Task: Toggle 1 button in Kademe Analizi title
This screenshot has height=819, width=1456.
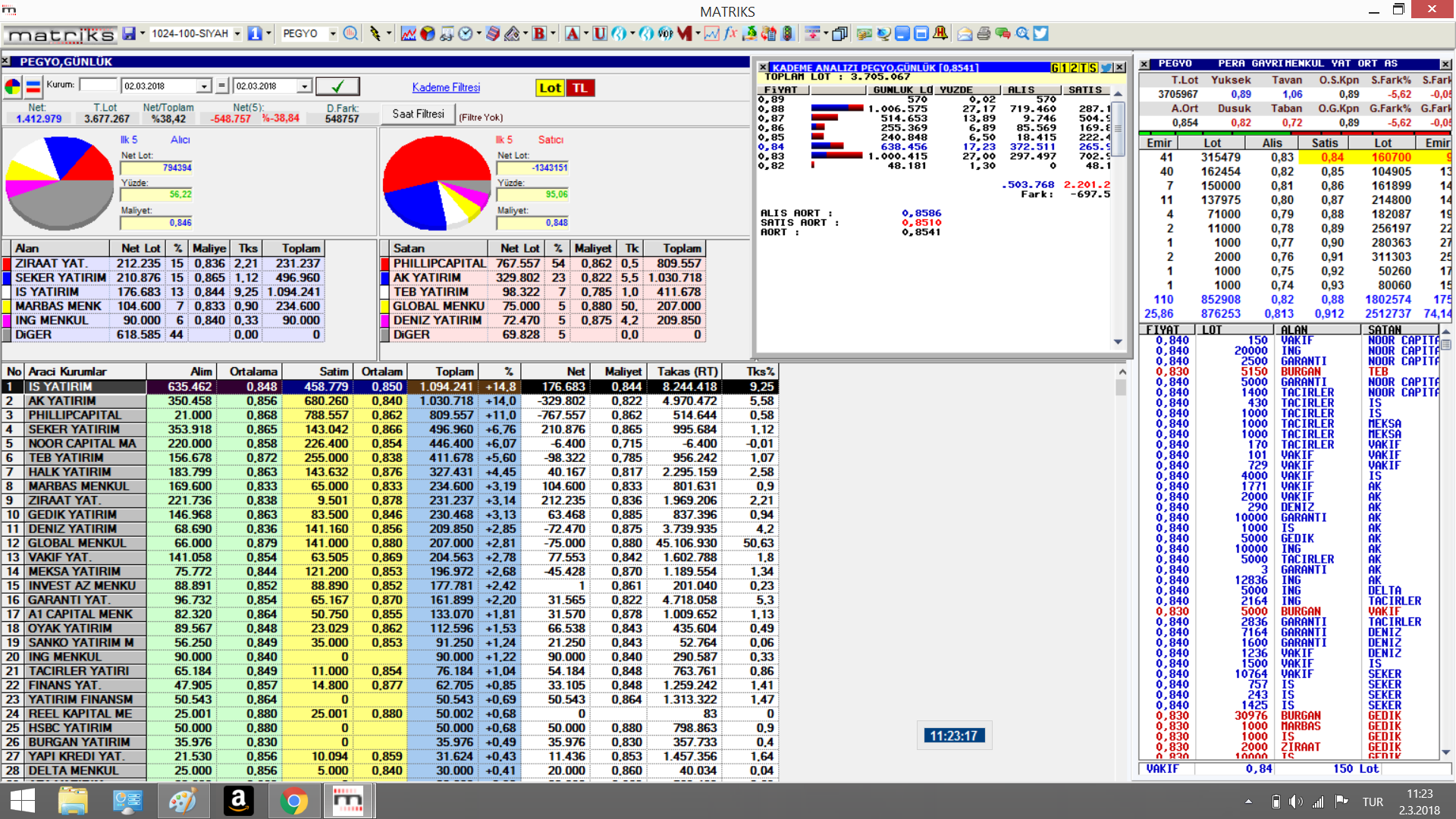Action: [x=1064, y=67]
